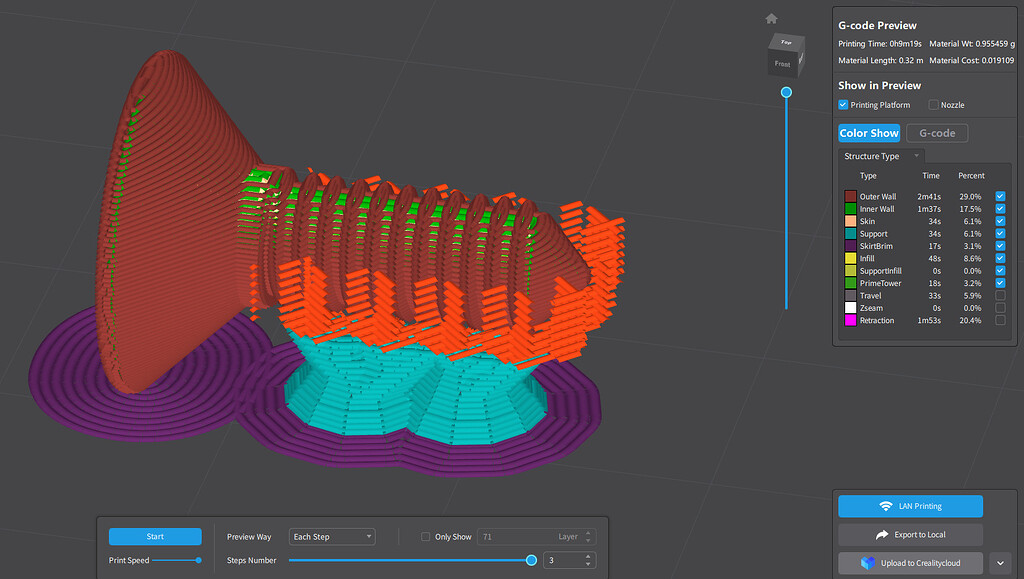Uncheck the Printing Platform checkbox
This screenshot has height=579, width=1024.
(842, 104)
